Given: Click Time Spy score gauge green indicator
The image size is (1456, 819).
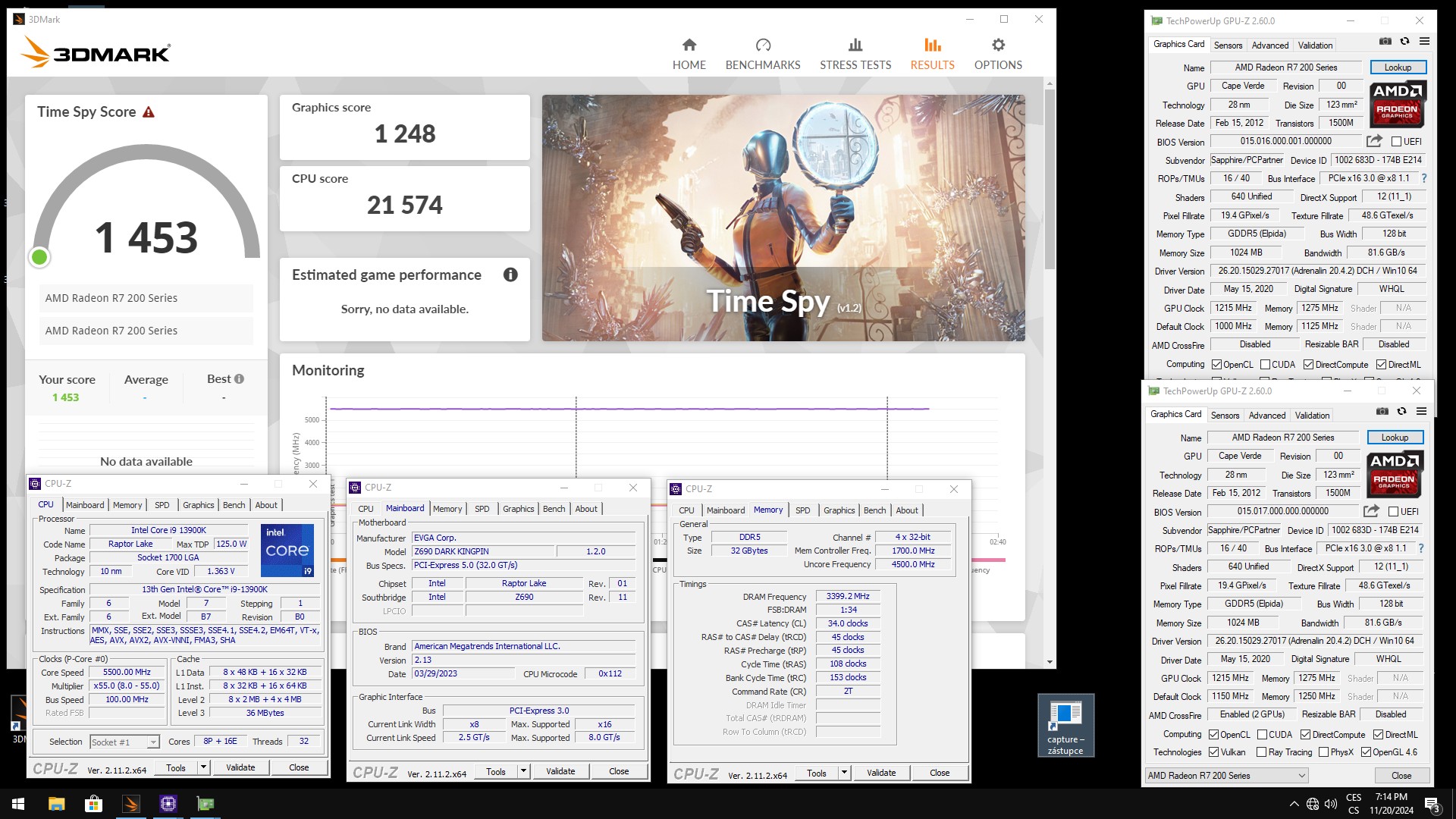Looking at the screenshot, I should pyautogui.click(x=39, y=257).
